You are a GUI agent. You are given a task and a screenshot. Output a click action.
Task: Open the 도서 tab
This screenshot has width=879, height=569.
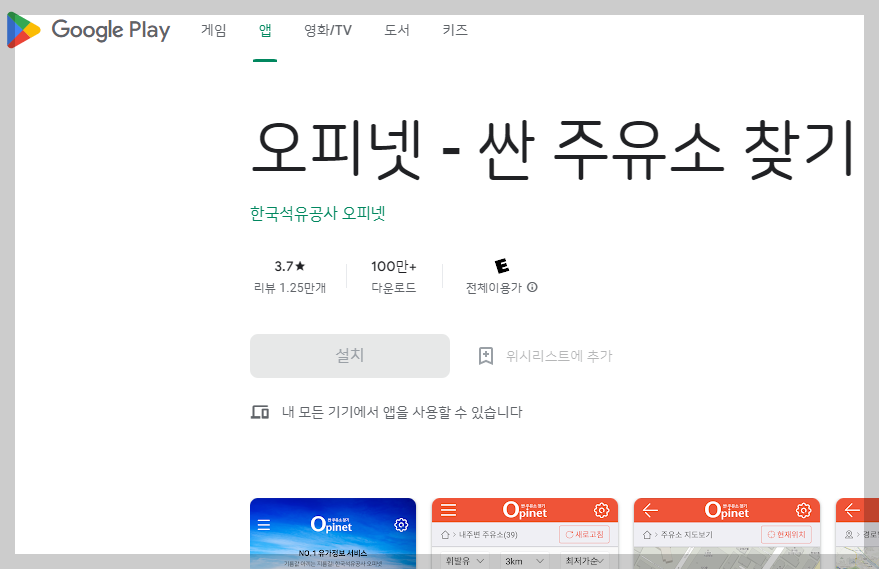pos(397,30)
